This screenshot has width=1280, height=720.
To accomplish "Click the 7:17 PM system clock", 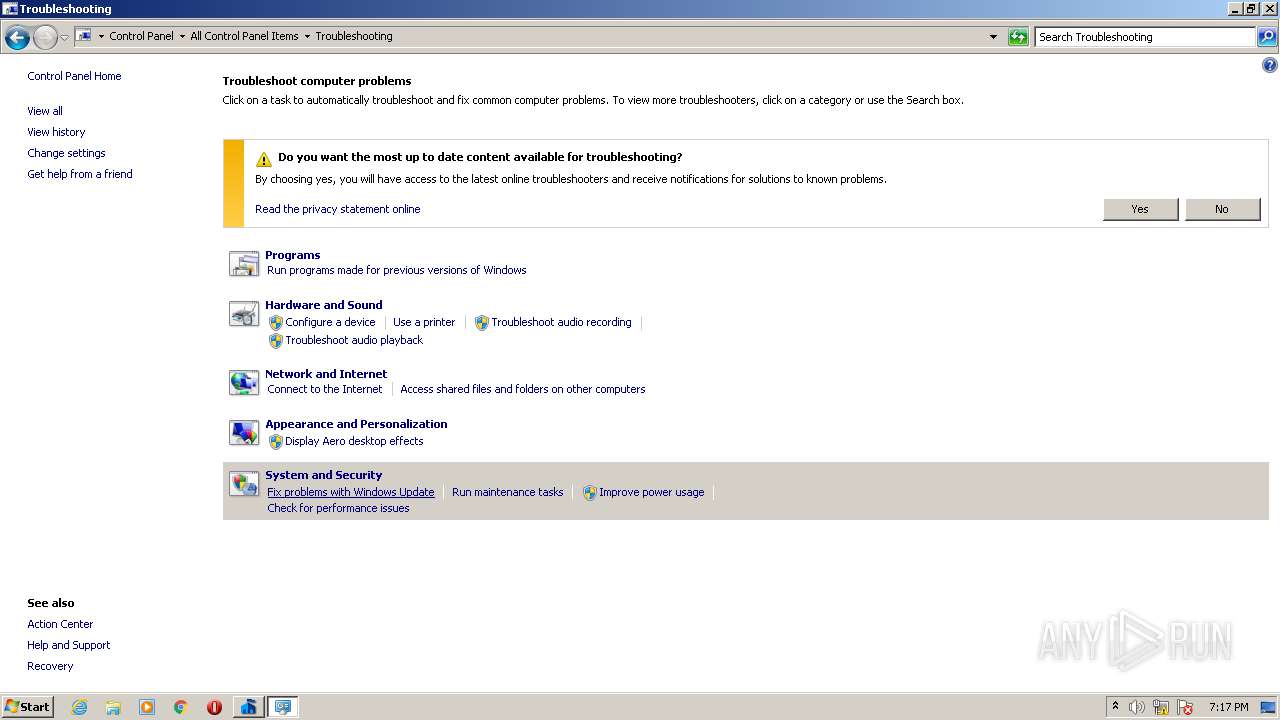I will click(x=1228, y=707).
